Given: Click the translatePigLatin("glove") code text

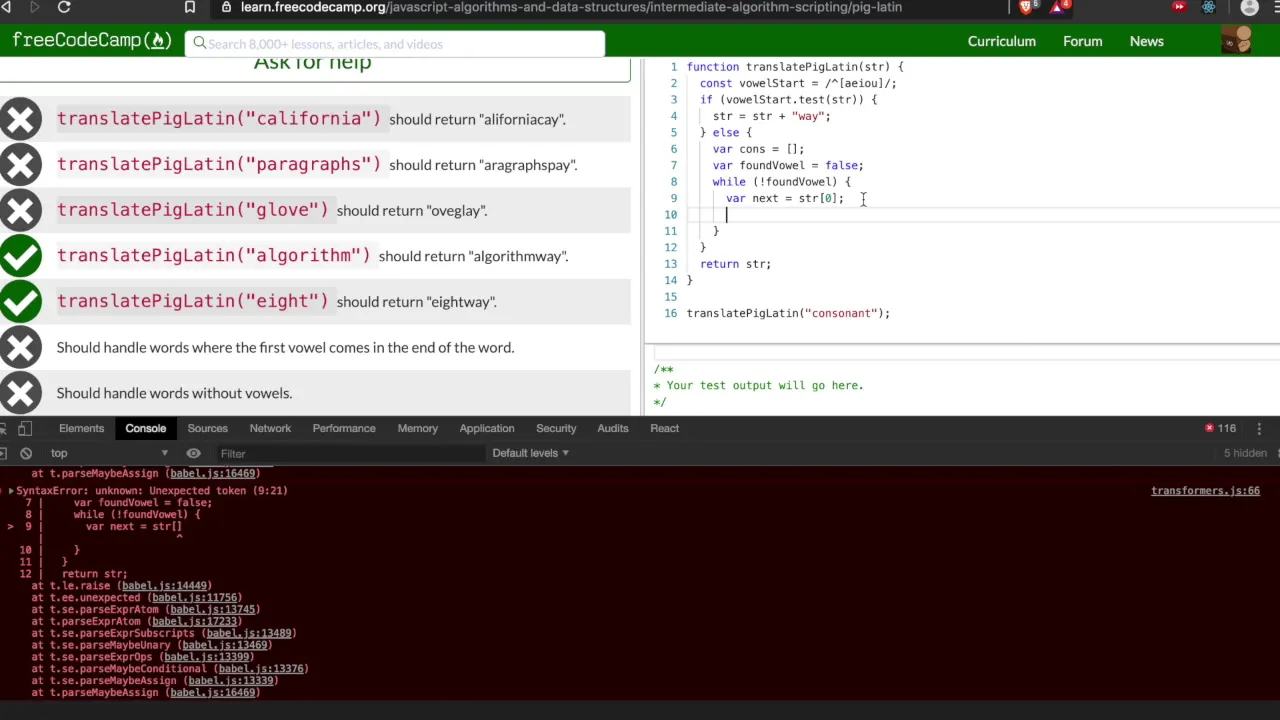Looking at the screenshot, I should pos(192,210).
